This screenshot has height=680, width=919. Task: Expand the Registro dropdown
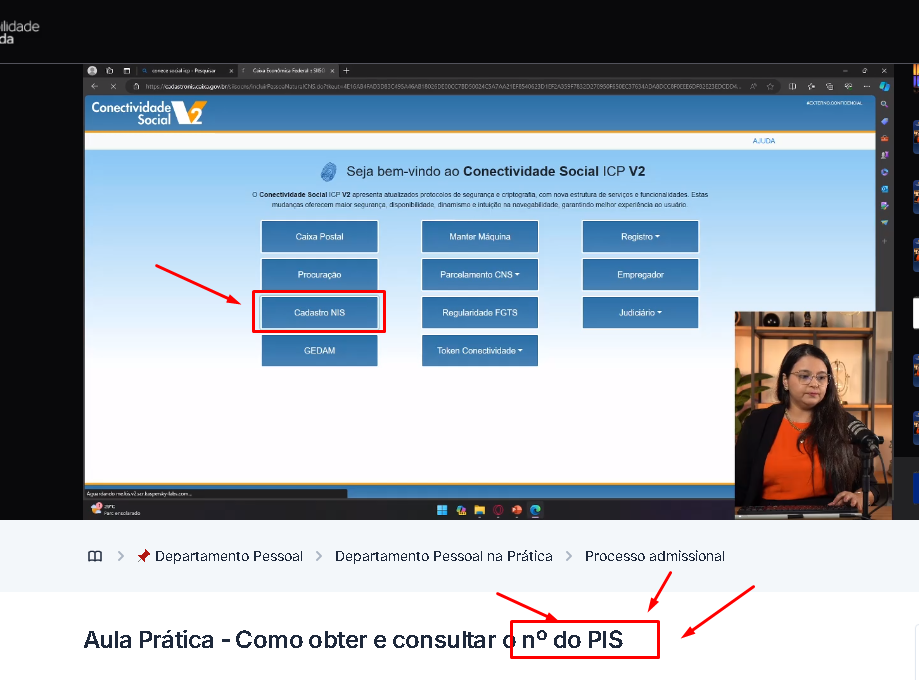pos(640,236)
